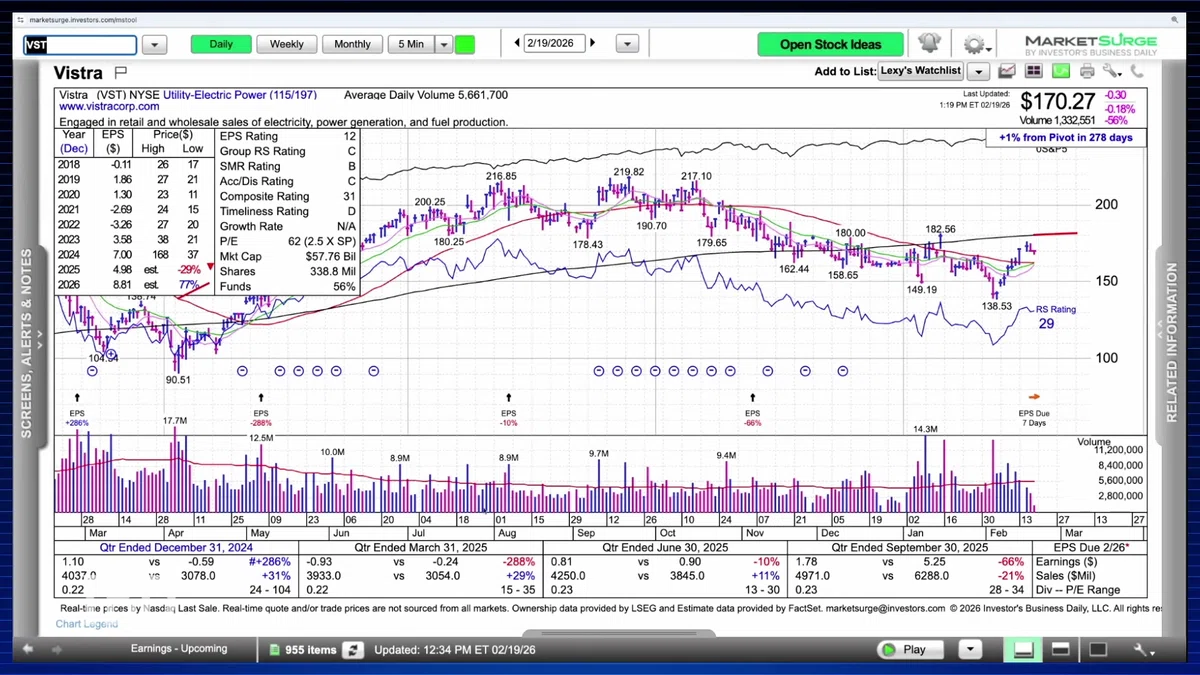
Task: Click the Composite Rating row
Action: click(x=287, y=197)
